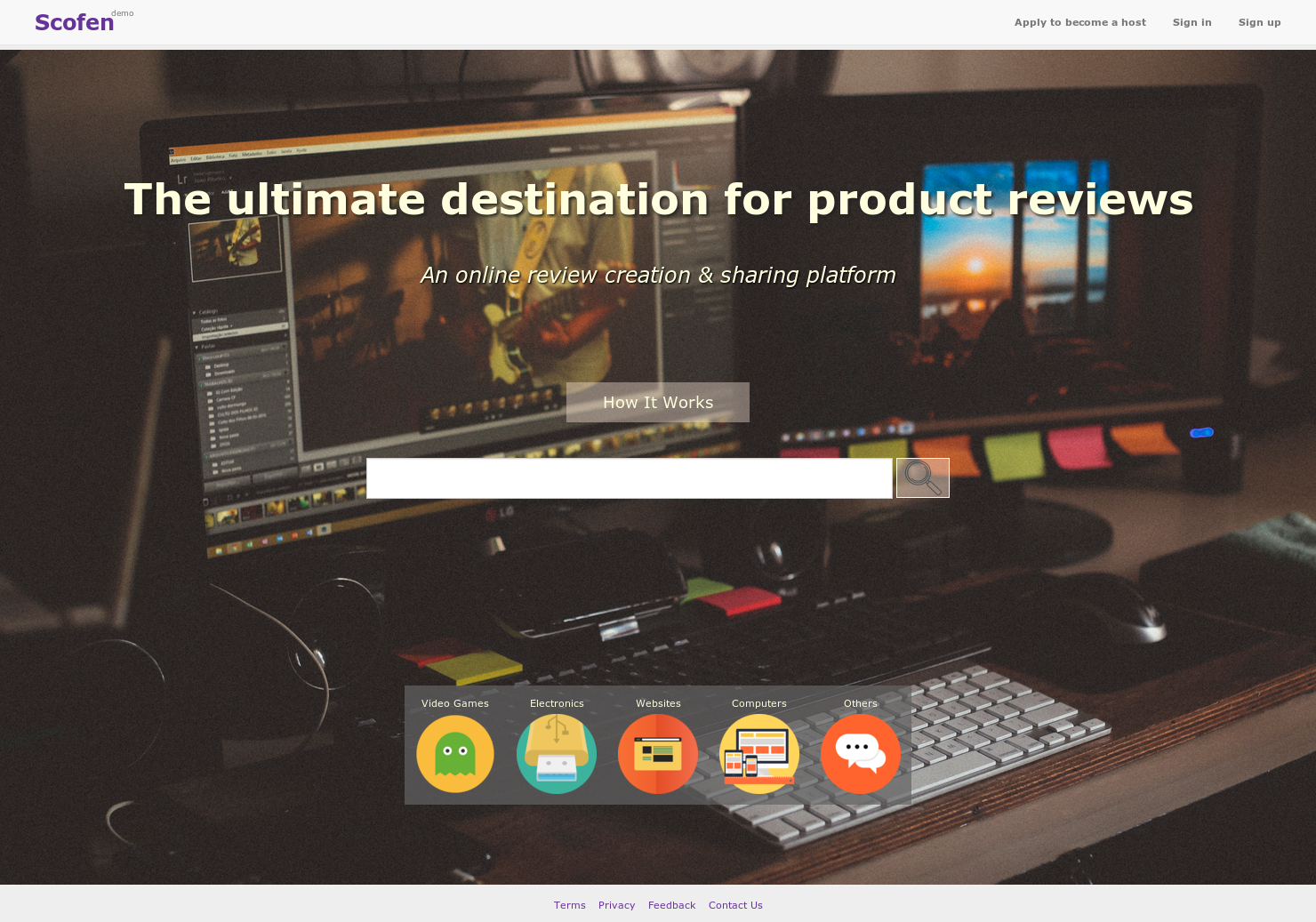Open the Privacy footer link
The image size is (1316, 922).
[617, 905]
